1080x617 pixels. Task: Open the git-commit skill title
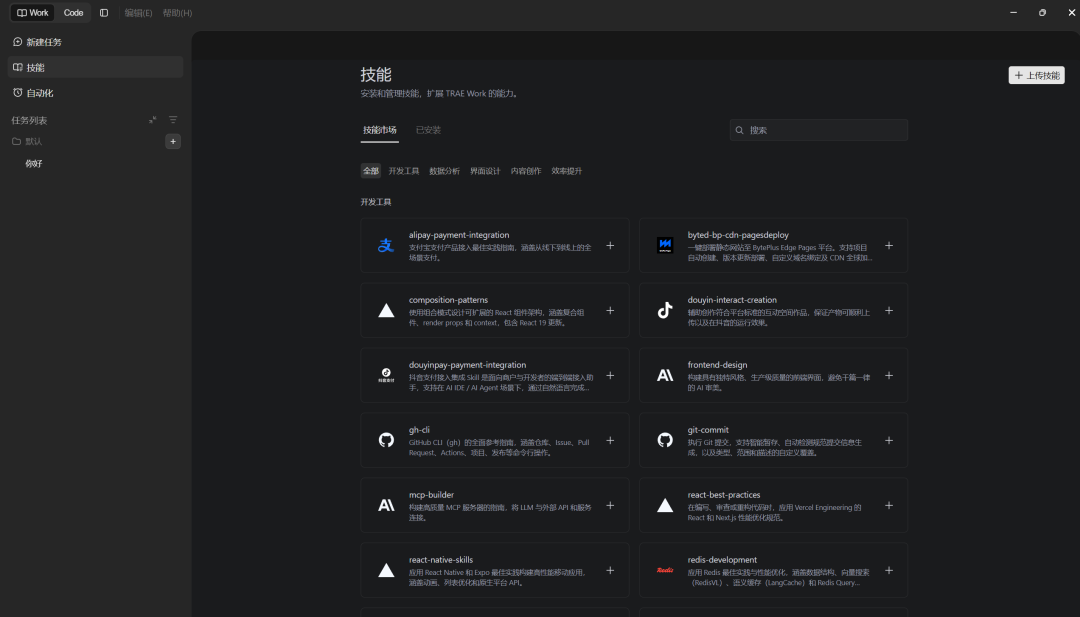708,430
